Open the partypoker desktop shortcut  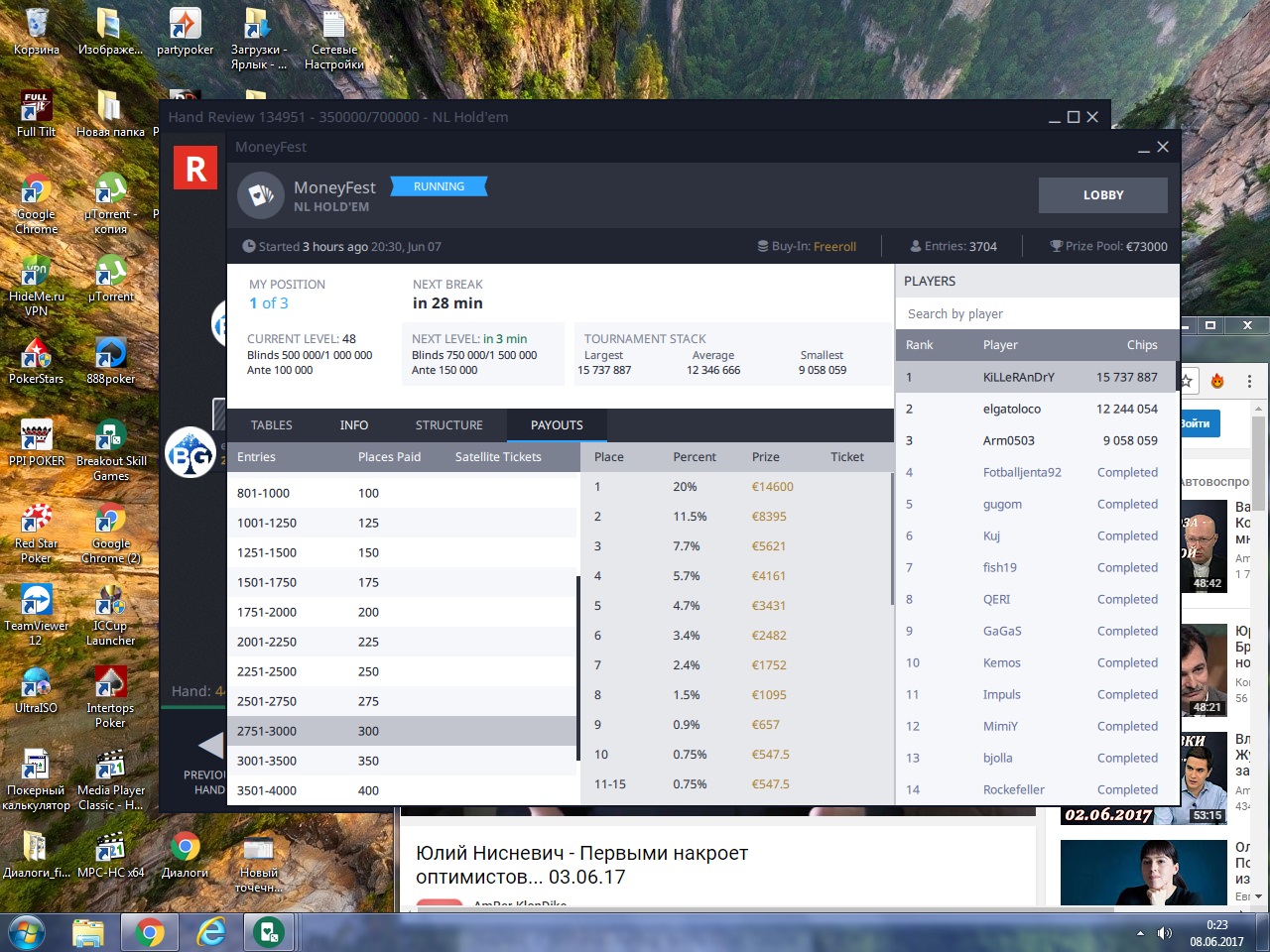(x=185, y=32)
